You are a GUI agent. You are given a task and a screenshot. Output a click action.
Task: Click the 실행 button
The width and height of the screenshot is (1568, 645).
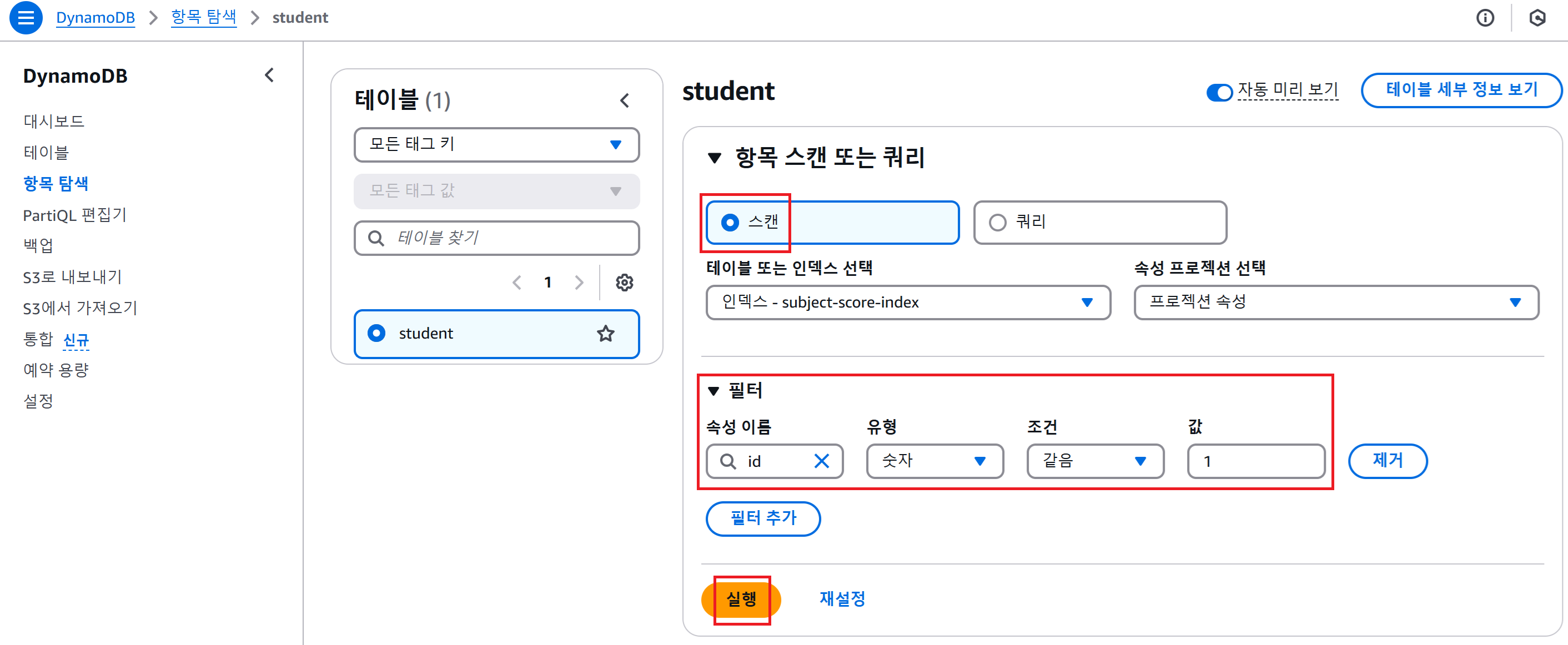(741, 599)
